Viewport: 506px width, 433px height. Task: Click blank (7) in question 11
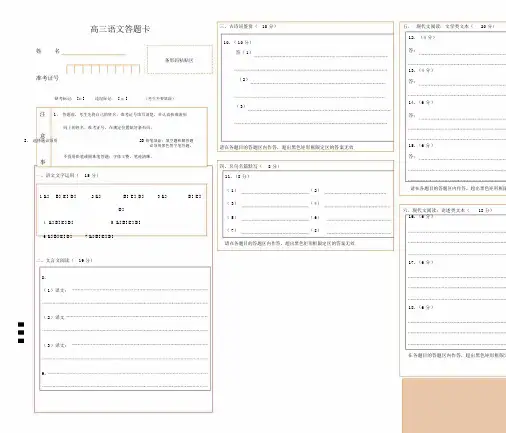coord(275,232)
